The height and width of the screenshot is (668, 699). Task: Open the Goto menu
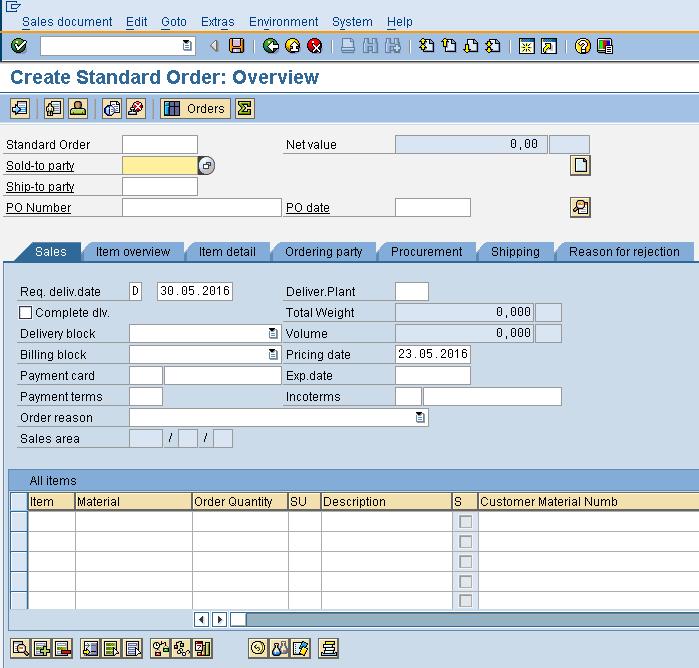click(x=174, y=22)
